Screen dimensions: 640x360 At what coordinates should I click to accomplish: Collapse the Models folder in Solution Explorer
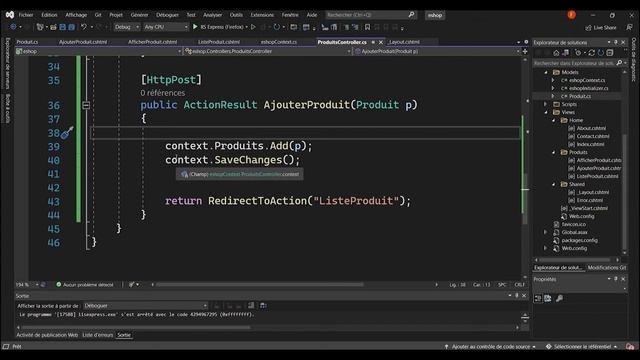[x=546, y=72]
